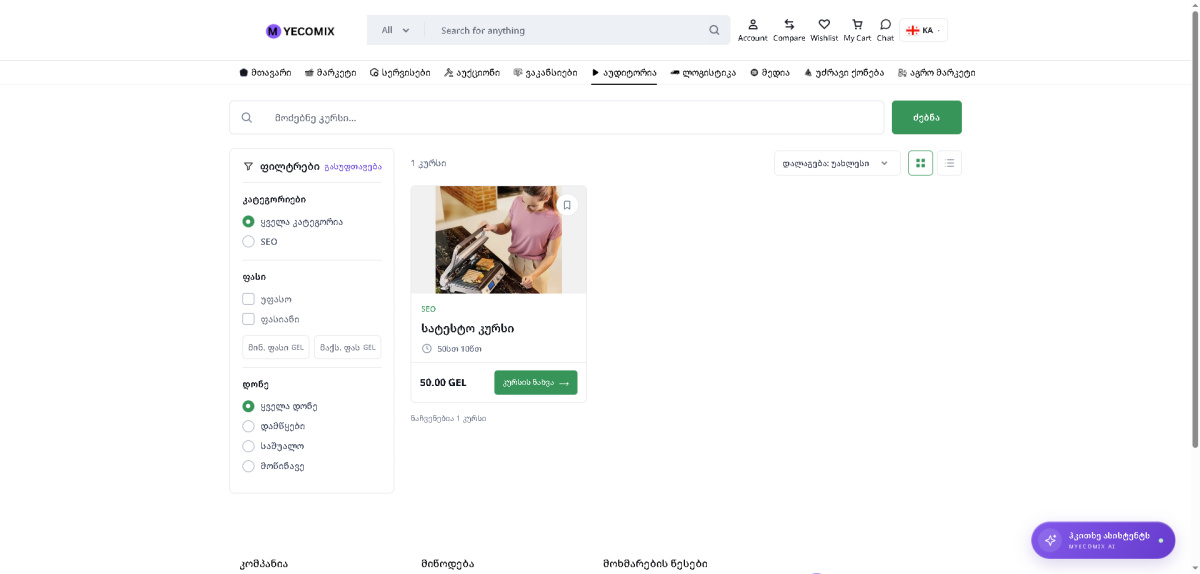Screen dimensions: 1200x574
Task: Open the All category dropdown
Action: [x=396, y=30]
